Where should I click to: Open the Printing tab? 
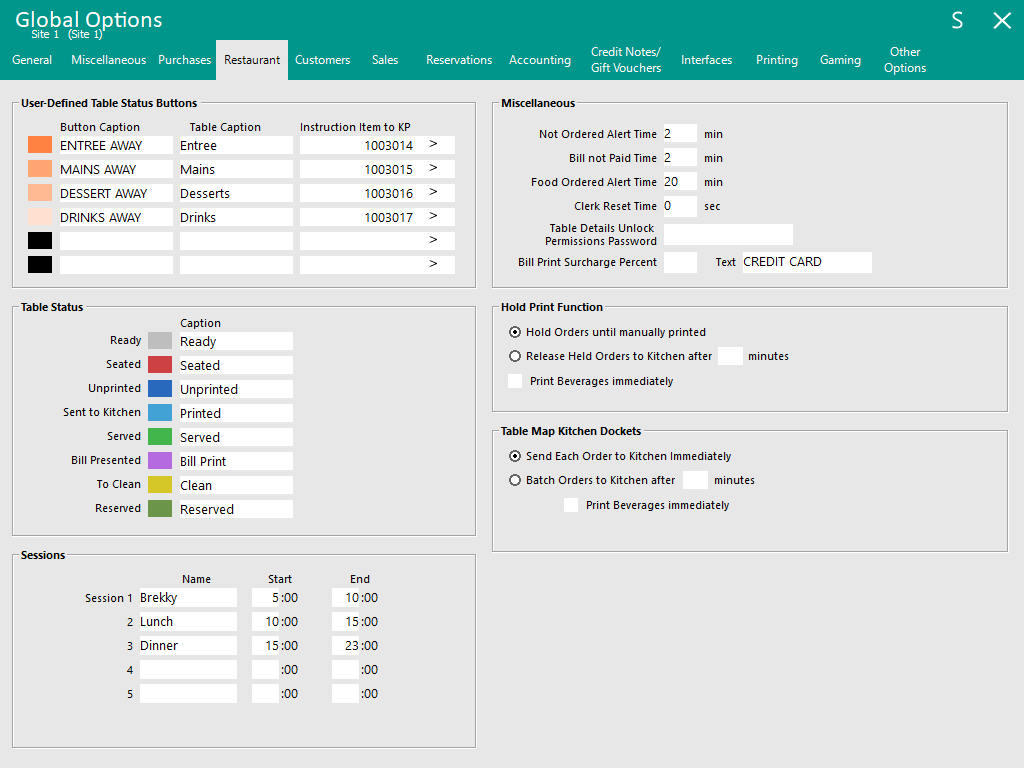pos(776,60)
